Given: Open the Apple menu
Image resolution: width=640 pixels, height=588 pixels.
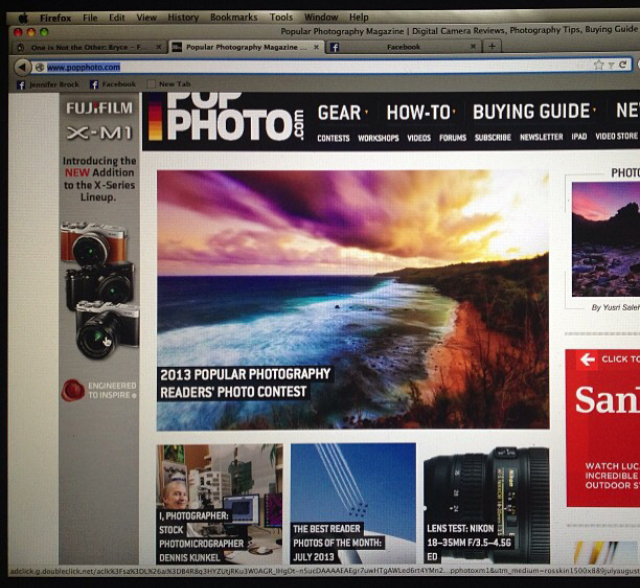Looking at the screenshot, I should coord(23,18).
